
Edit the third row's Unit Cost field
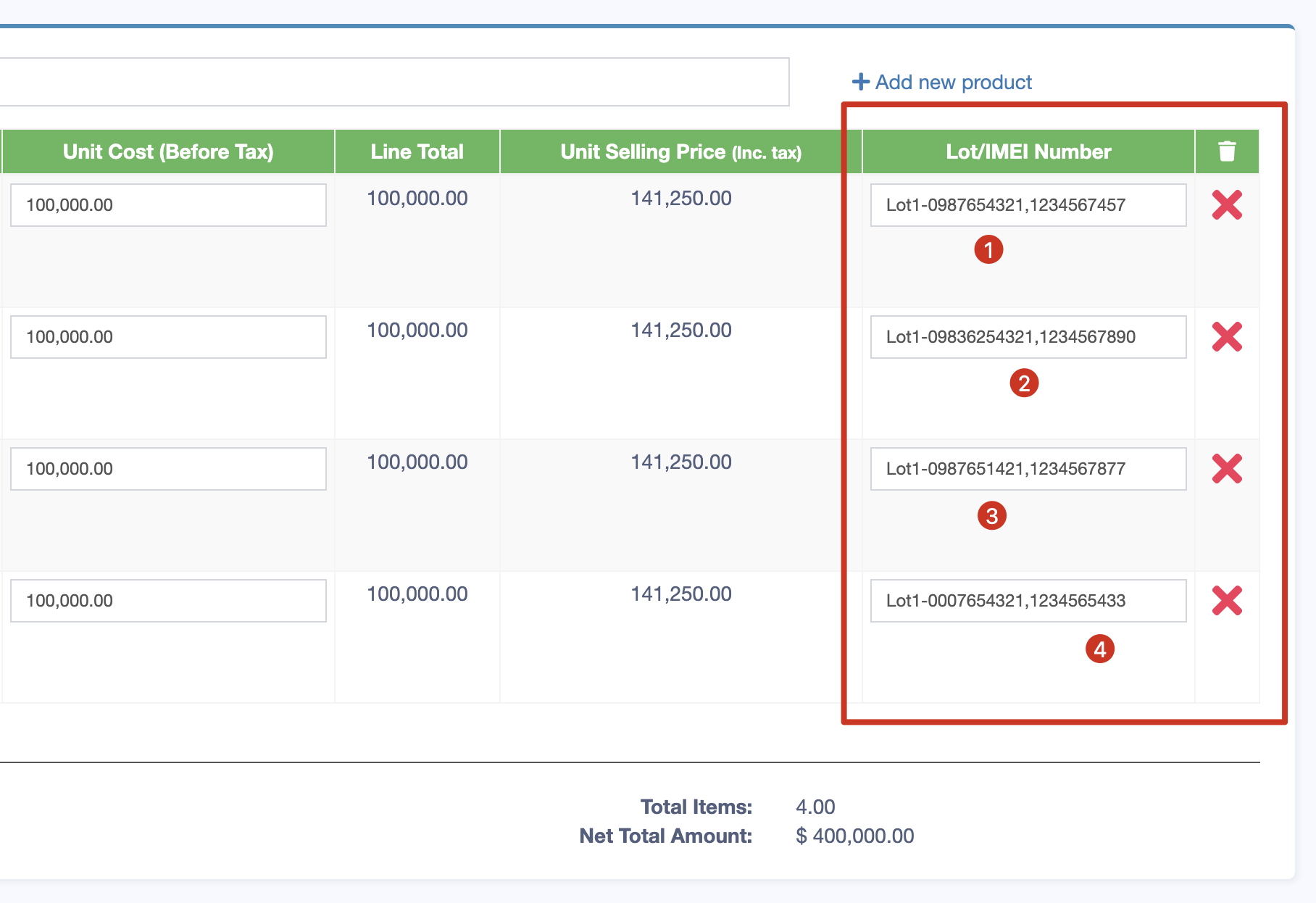click(168, 469)
